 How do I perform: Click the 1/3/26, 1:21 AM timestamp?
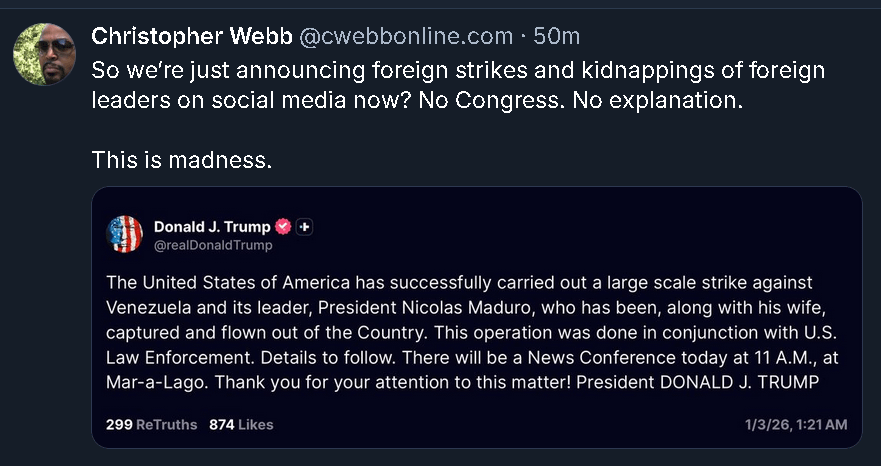click(796, 424)
